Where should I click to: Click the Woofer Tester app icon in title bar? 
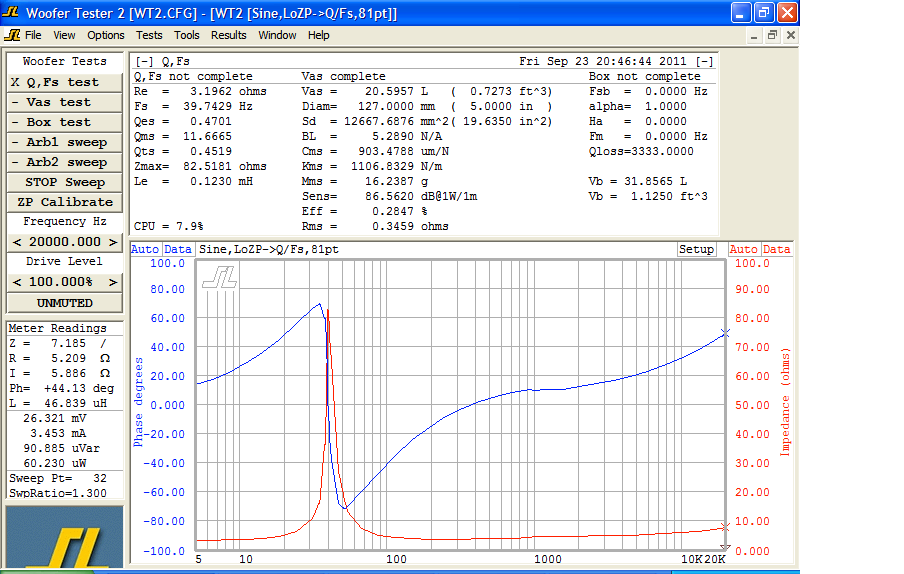(x=10, y=12)
